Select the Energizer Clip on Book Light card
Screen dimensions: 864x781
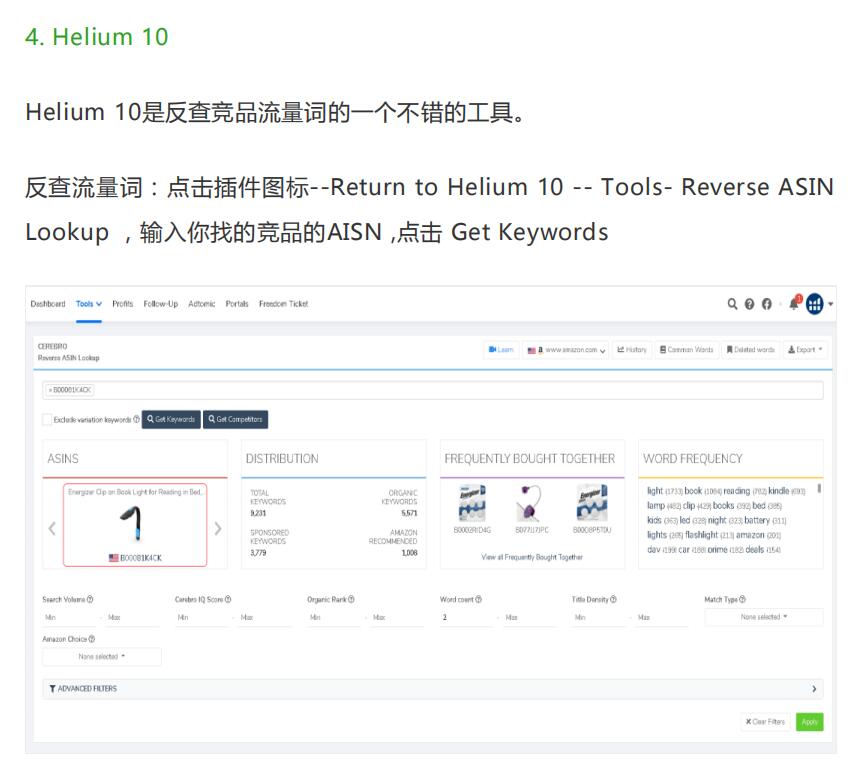(x=135, y=525)
